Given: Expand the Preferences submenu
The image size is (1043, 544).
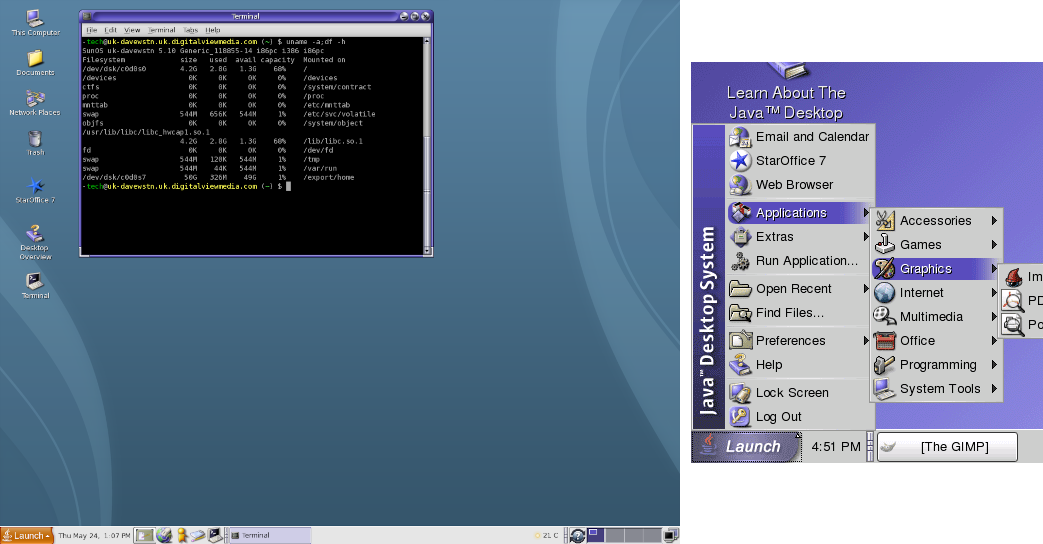Looking at the screenshot, I should click(790, 341).
